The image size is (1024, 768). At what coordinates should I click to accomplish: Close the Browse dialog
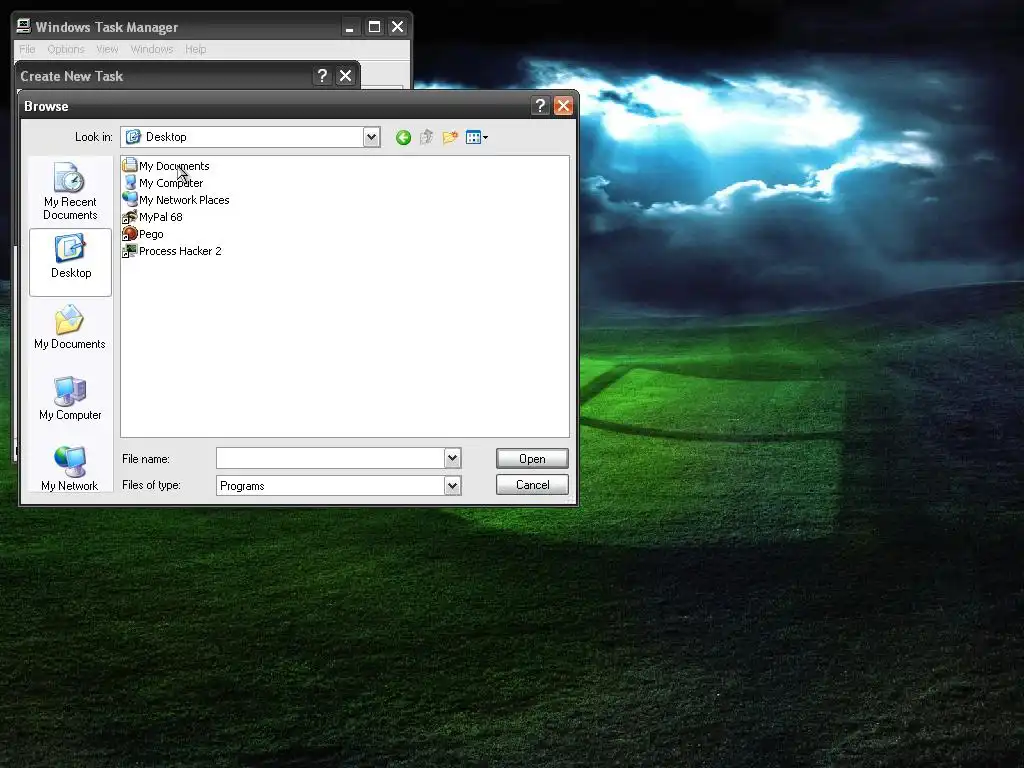coord(563,106)
